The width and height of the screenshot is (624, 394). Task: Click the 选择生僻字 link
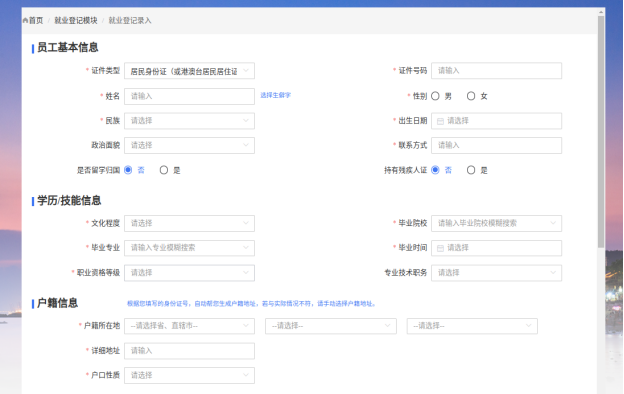click(x=275, y=95)
